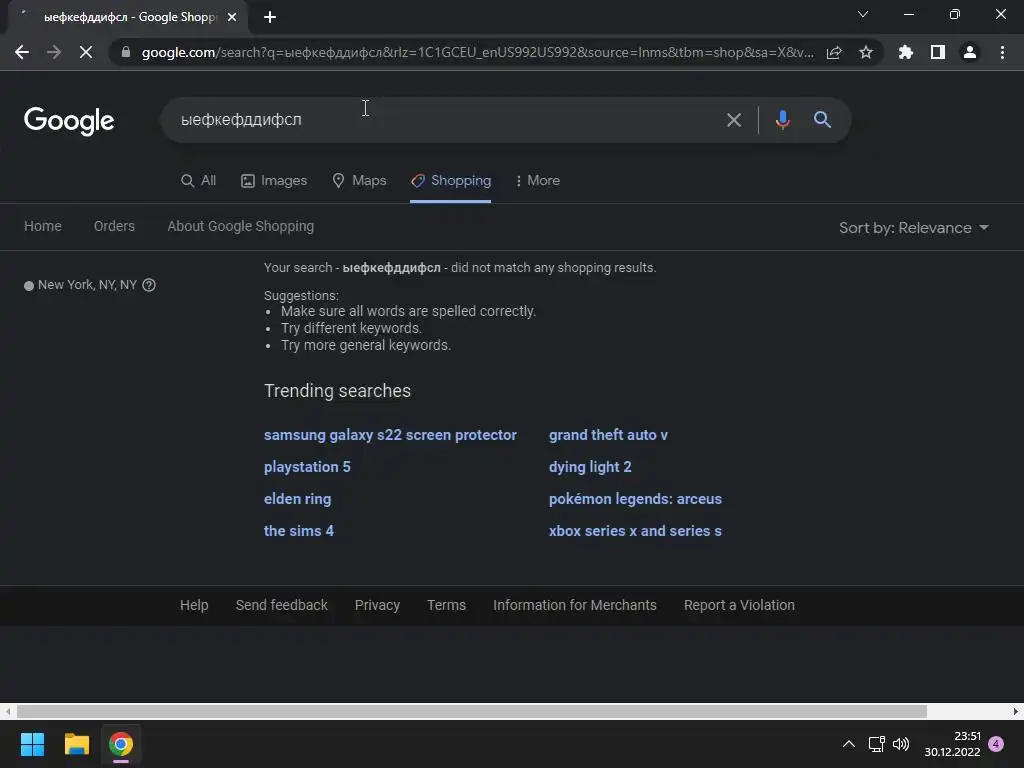The width and height of the screenshot is (1024, 768).
Task: Open the Orders page
Action: pyautogui.click(x=114, y=226)
